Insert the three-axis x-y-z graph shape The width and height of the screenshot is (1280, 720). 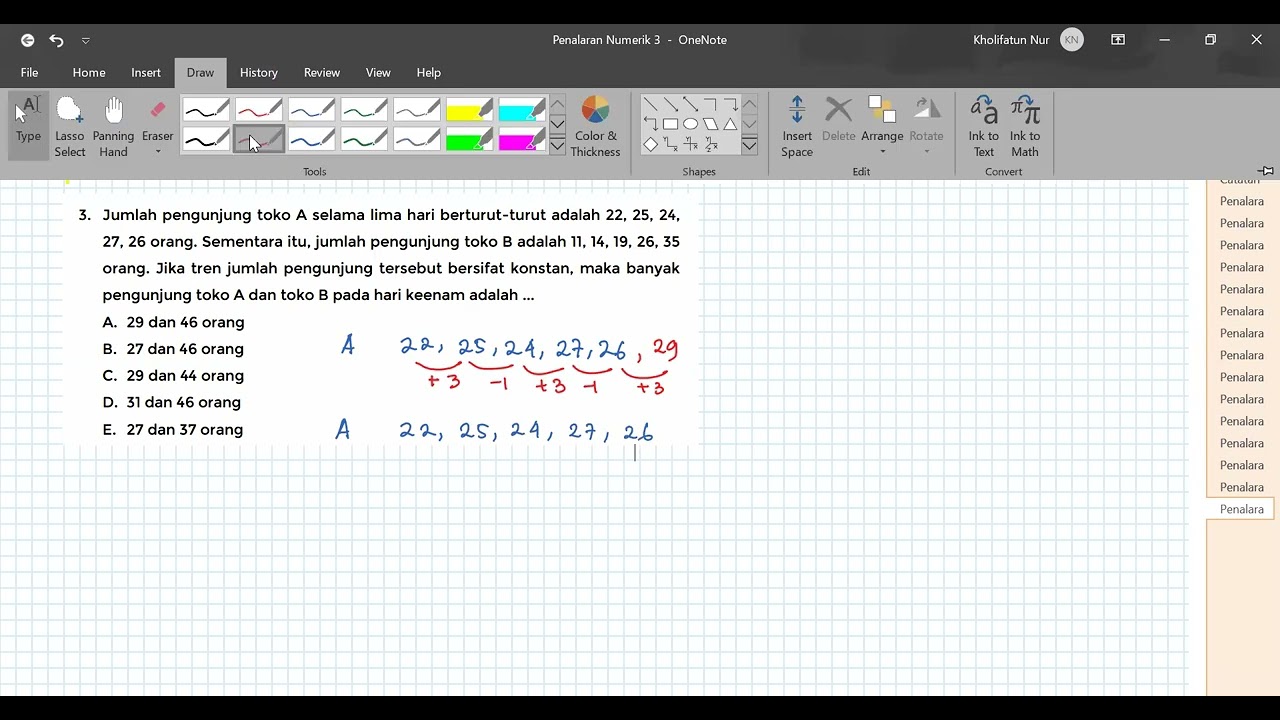(x=710, y=144)
